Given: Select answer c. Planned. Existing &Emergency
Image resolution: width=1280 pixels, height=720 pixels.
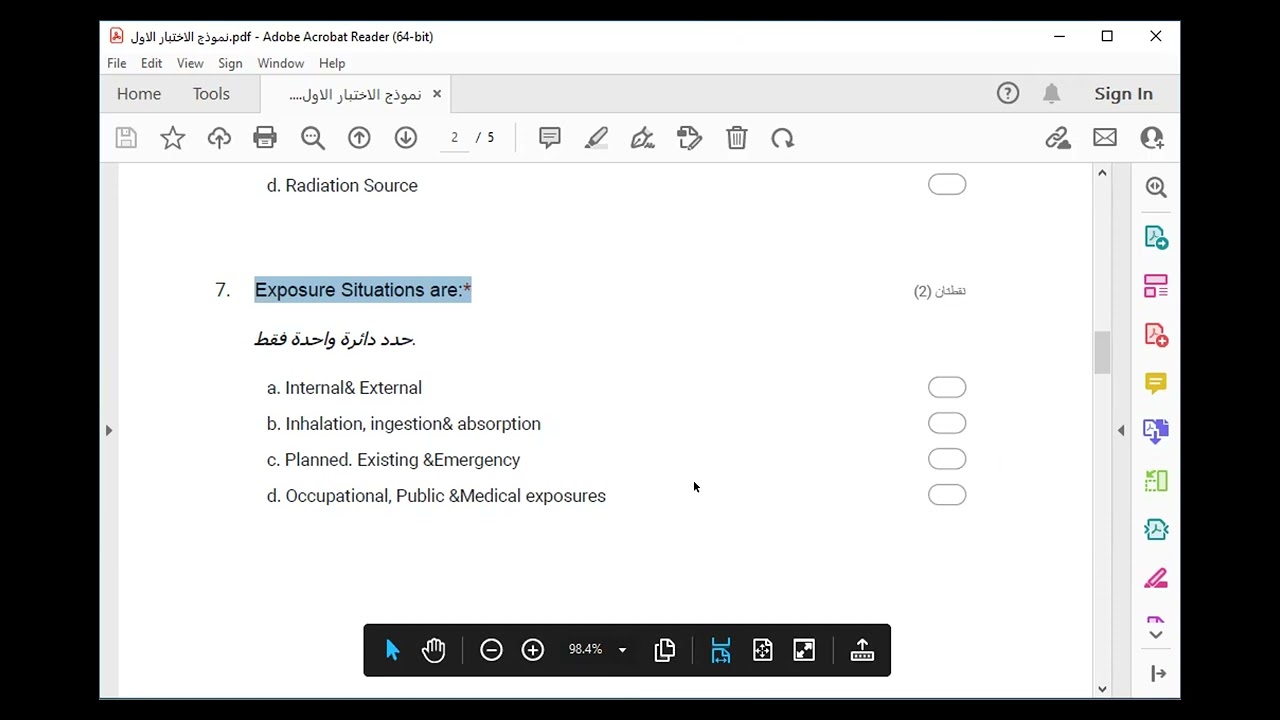Looking at the screenshot, I should (x=947, y=459).
